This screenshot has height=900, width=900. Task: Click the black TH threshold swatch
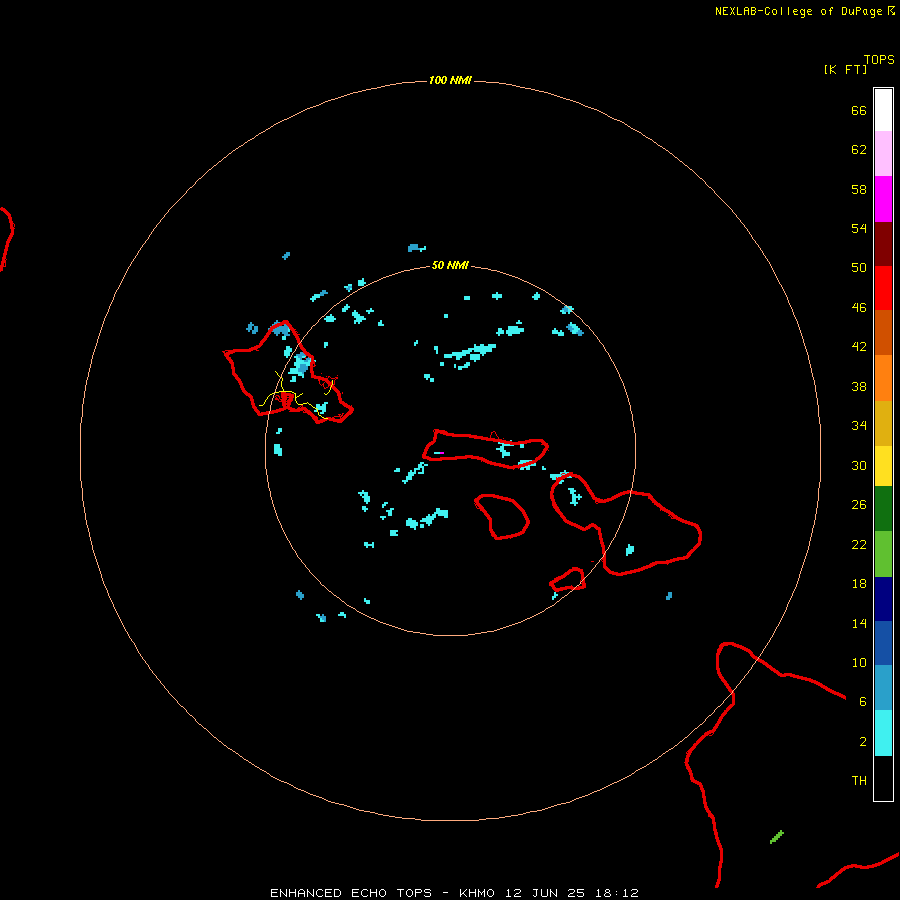pyautogui.click(x=883, y=777)
